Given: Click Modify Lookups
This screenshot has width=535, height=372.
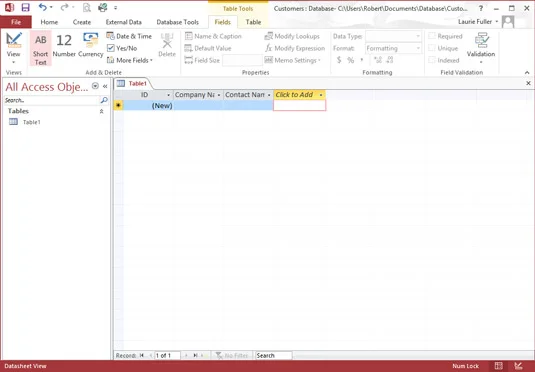Looking at the screenshot, I should (x=292, y=36).
